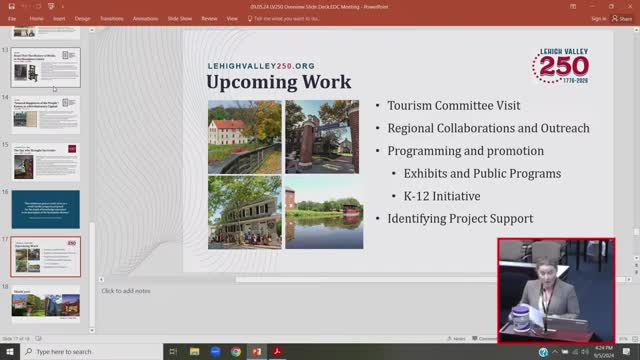Select the K-12 Initiative sub-bullet

[x=442, y=196]
